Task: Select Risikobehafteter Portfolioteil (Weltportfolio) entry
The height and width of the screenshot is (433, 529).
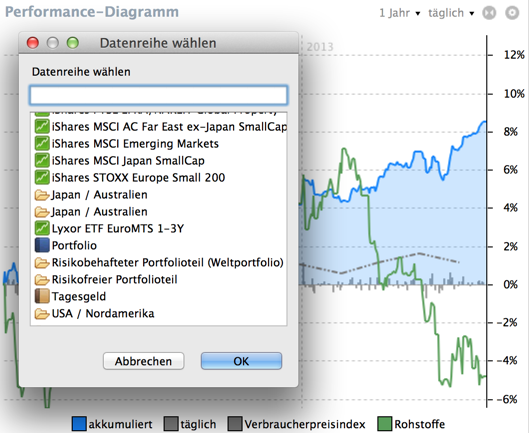Action: tap(159, 263)
